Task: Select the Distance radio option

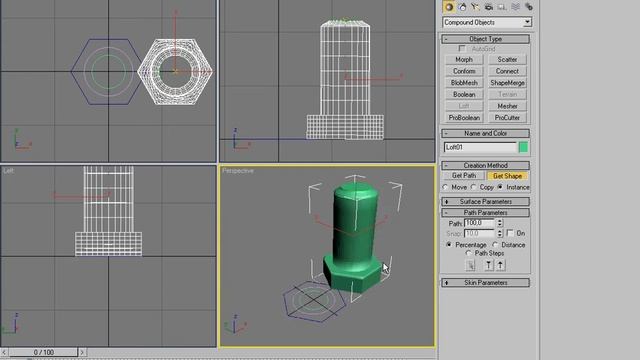Action: (495, 244)
